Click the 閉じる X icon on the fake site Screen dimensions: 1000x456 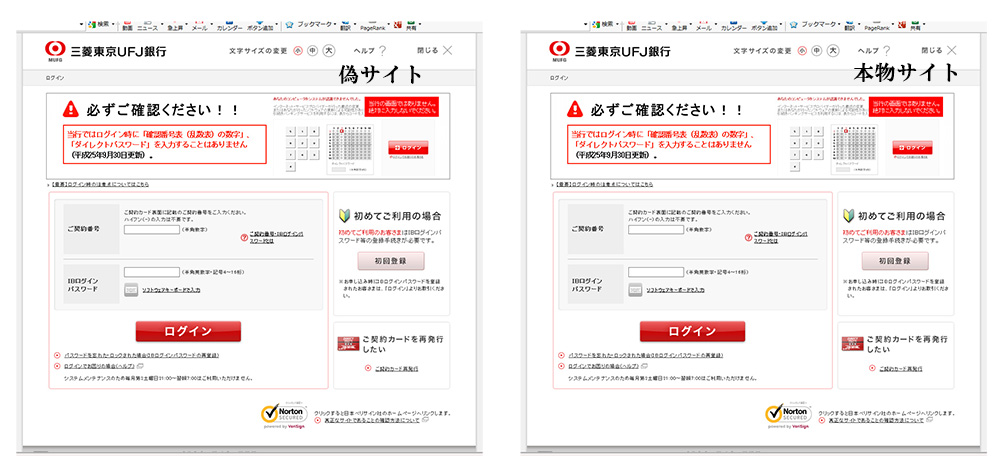point(447,50)
